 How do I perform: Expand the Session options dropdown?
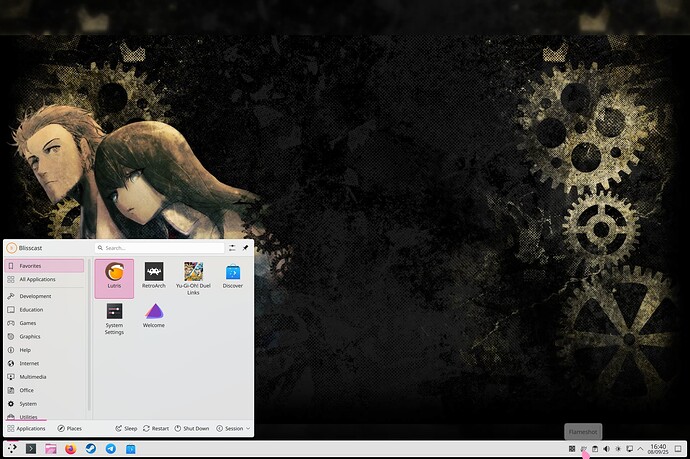[x=233, y=428]
